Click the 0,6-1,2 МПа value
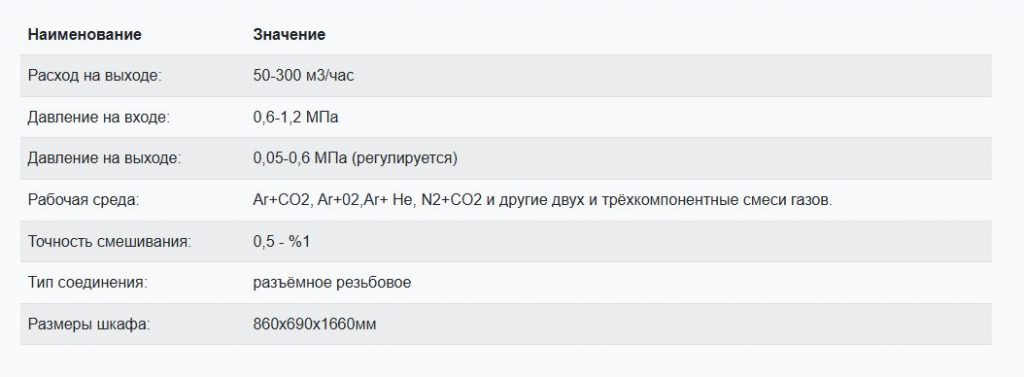 coord(295,118)
